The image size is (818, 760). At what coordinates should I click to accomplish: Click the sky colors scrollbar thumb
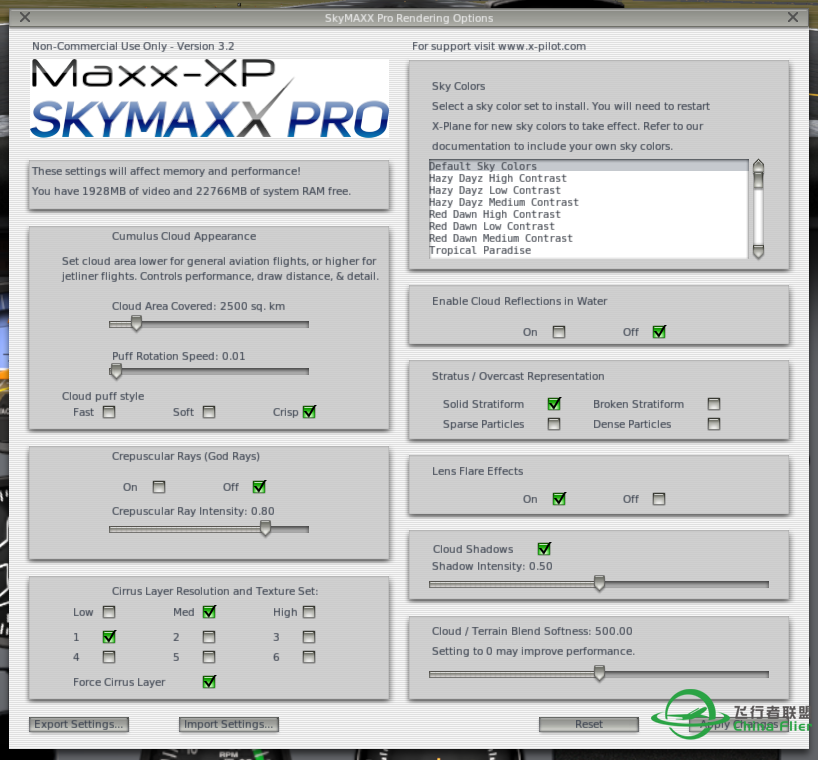pyautogui.click(x=759, y=181)
